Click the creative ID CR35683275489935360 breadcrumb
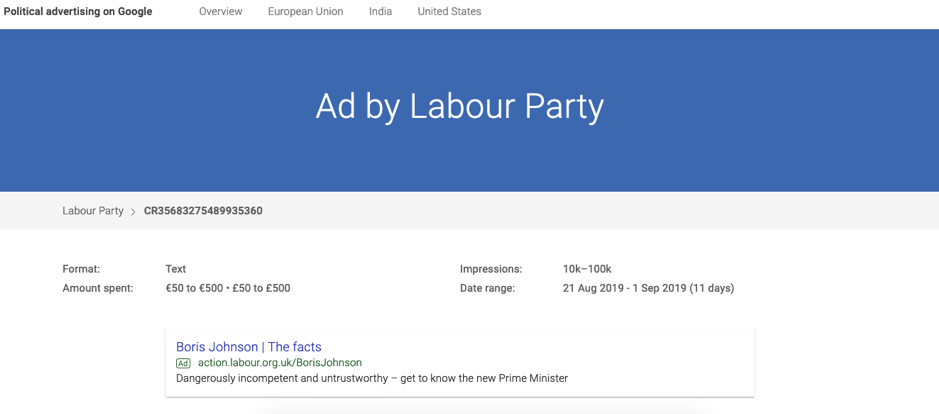This screenshot has width=939, height=414. [203, 211]
